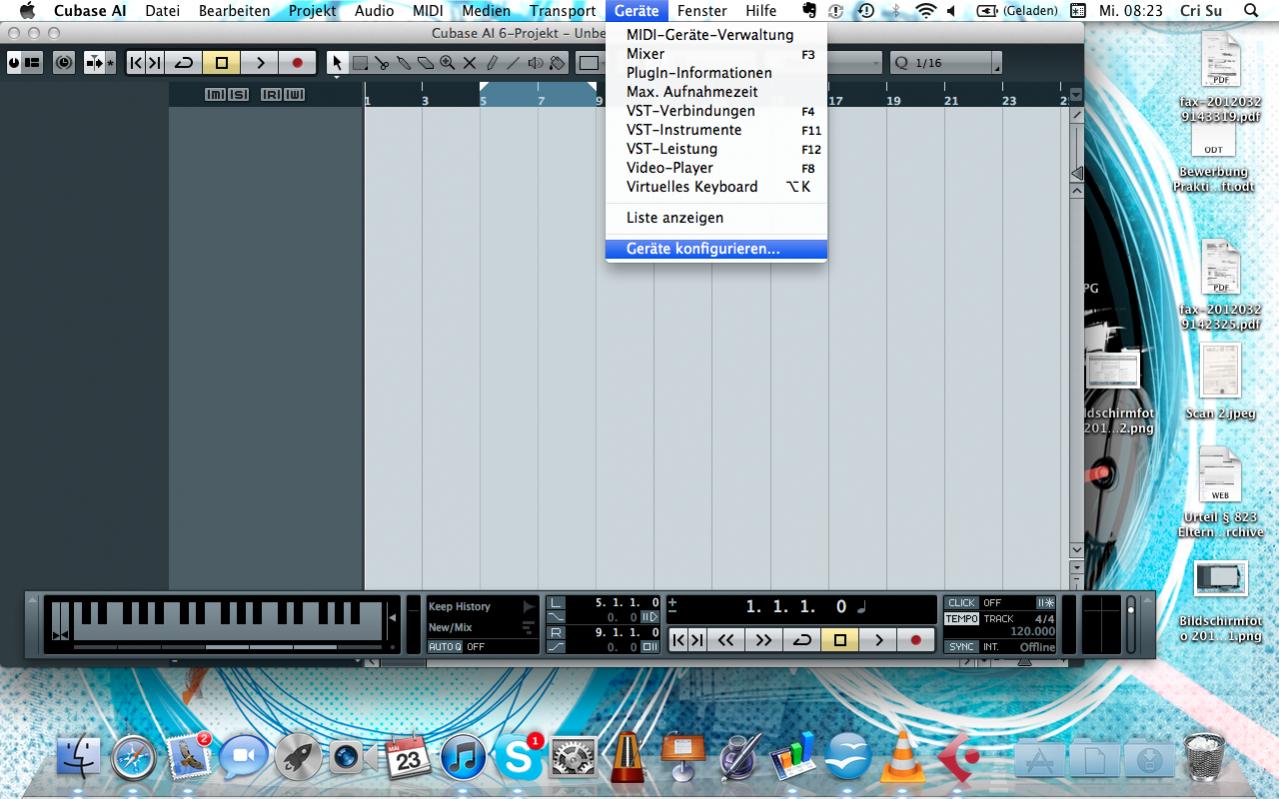Pick the Split scissors tool
This screenshot has width=1279, height=799.
[x=382, y=62]
